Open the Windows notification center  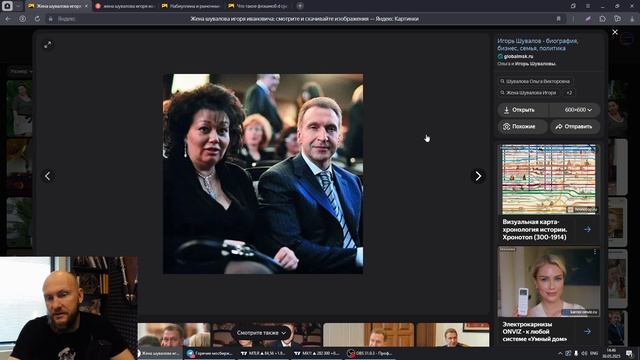[629, 353]
